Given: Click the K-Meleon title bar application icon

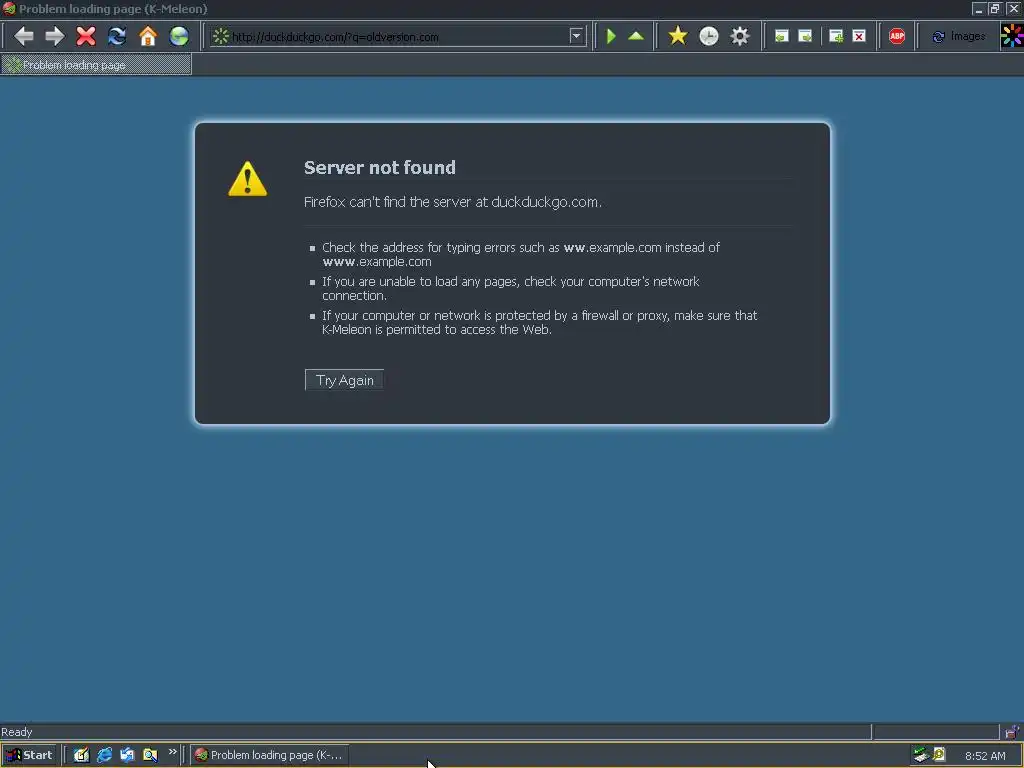Looking at the screenshot, I should coord(9,8).
